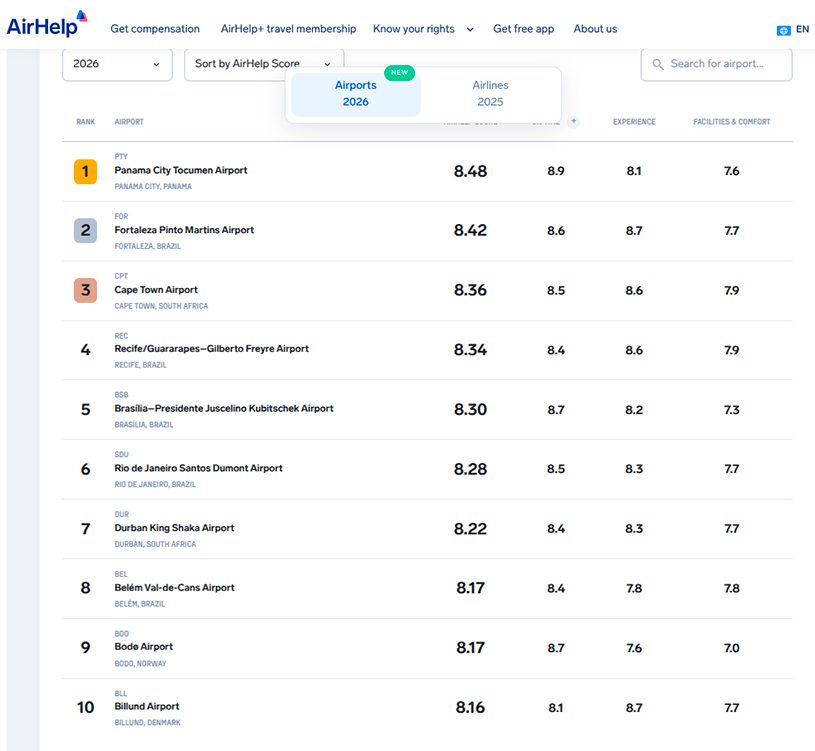This screenshot has height=751, width=815.
Task: Click the bronze rank 3 badge
Action: click(85, 290)
